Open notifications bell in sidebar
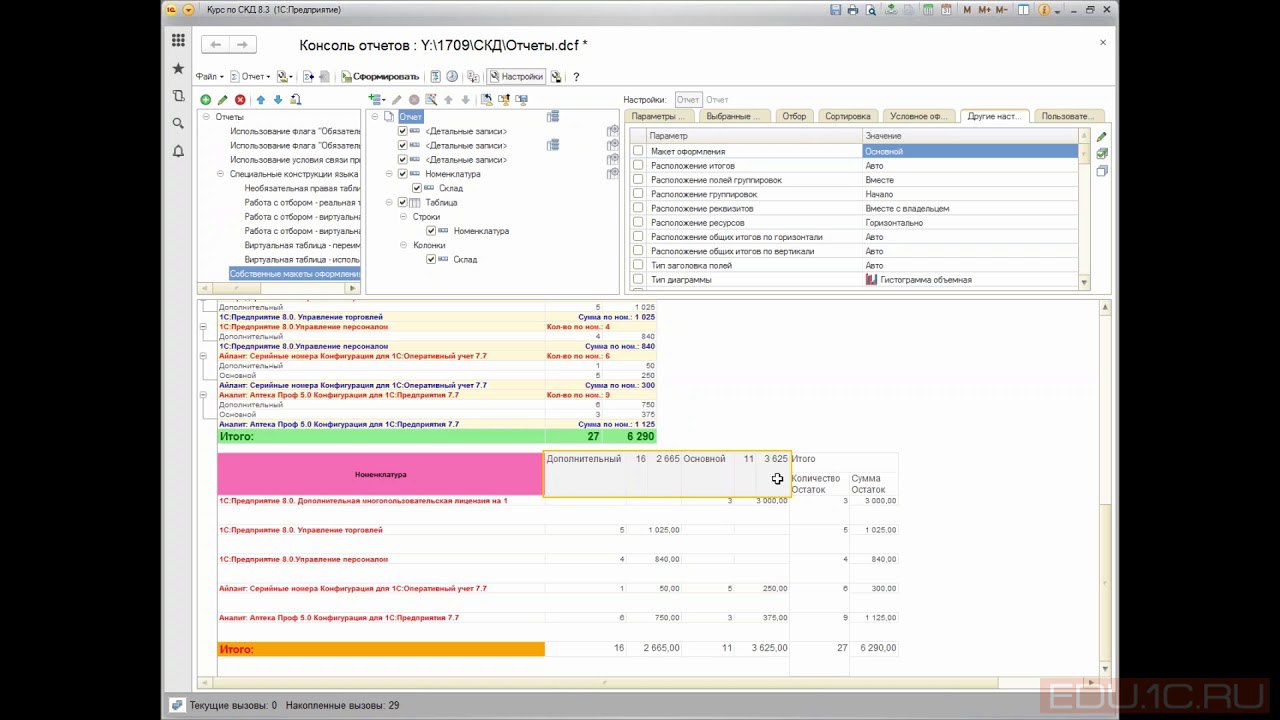Screen dimensions: 1280x720 (x=178, y=151)
